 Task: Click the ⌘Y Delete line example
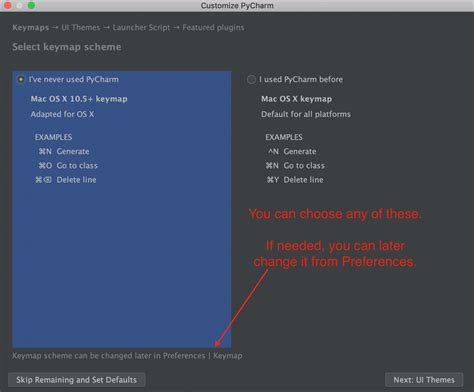(x=295, y=180)
